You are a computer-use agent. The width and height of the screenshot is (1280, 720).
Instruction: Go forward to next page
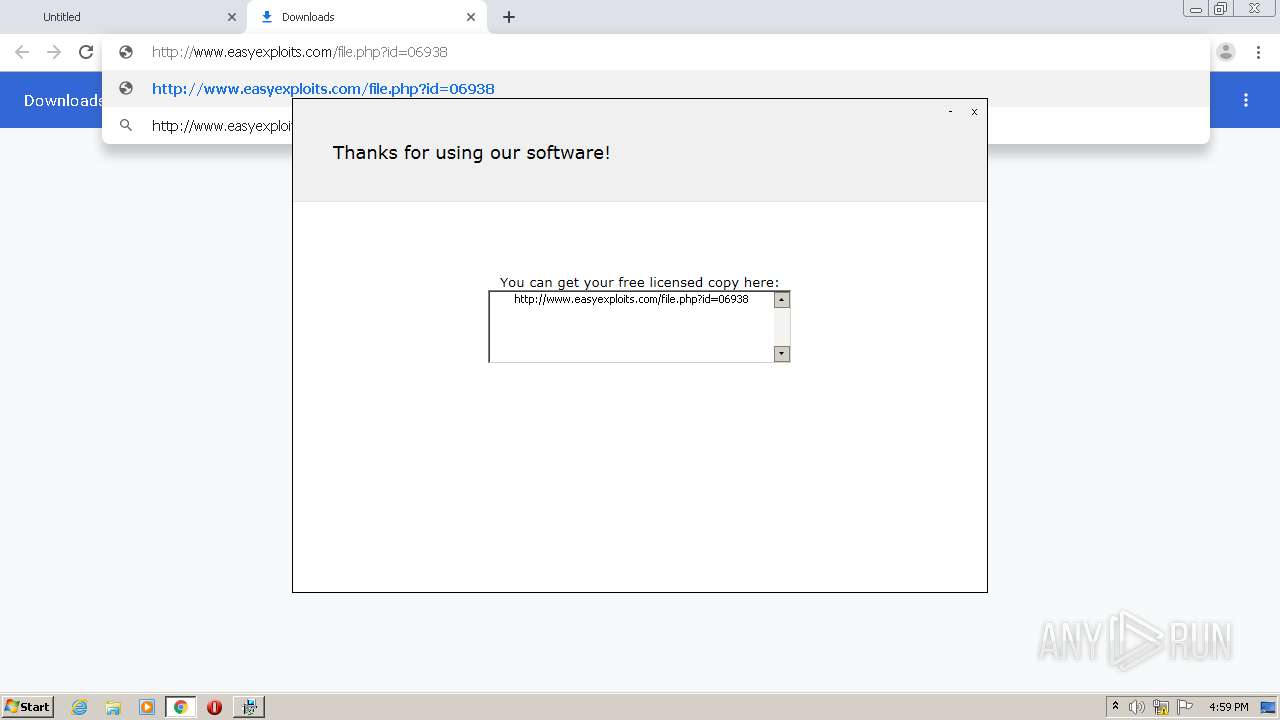pos(54,52)
